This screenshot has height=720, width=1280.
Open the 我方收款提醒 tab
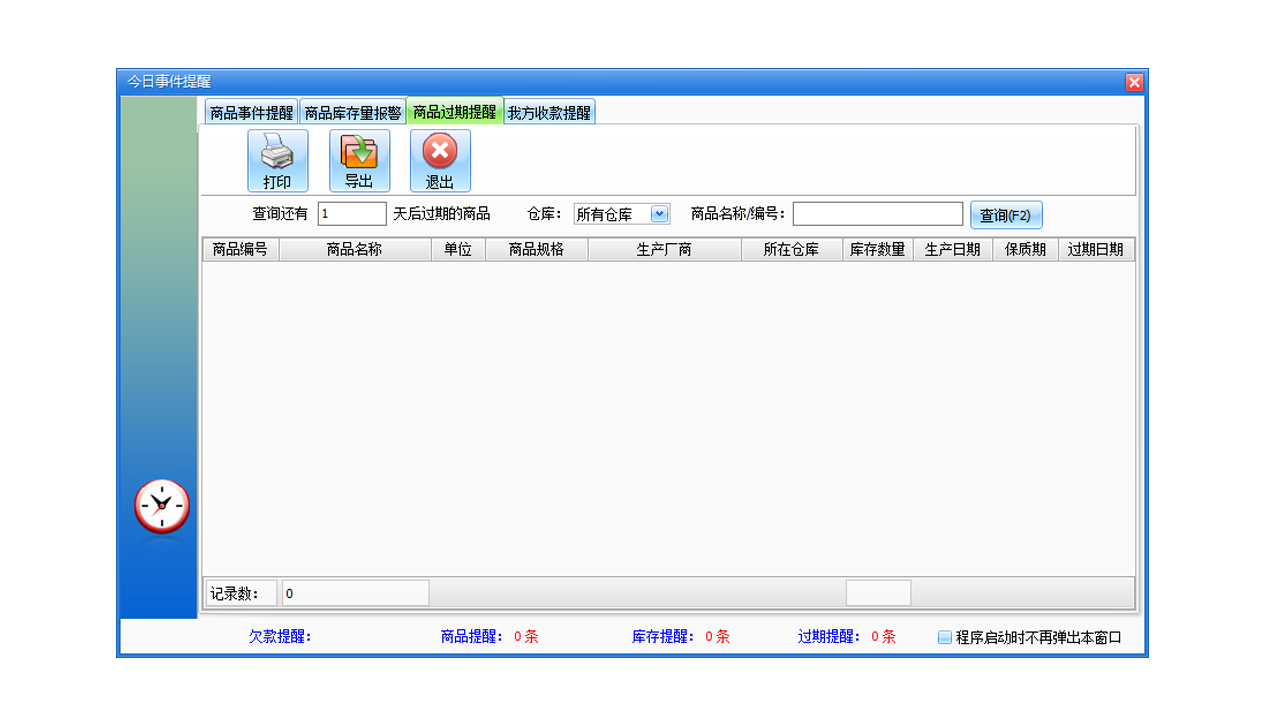pos(548,111)
